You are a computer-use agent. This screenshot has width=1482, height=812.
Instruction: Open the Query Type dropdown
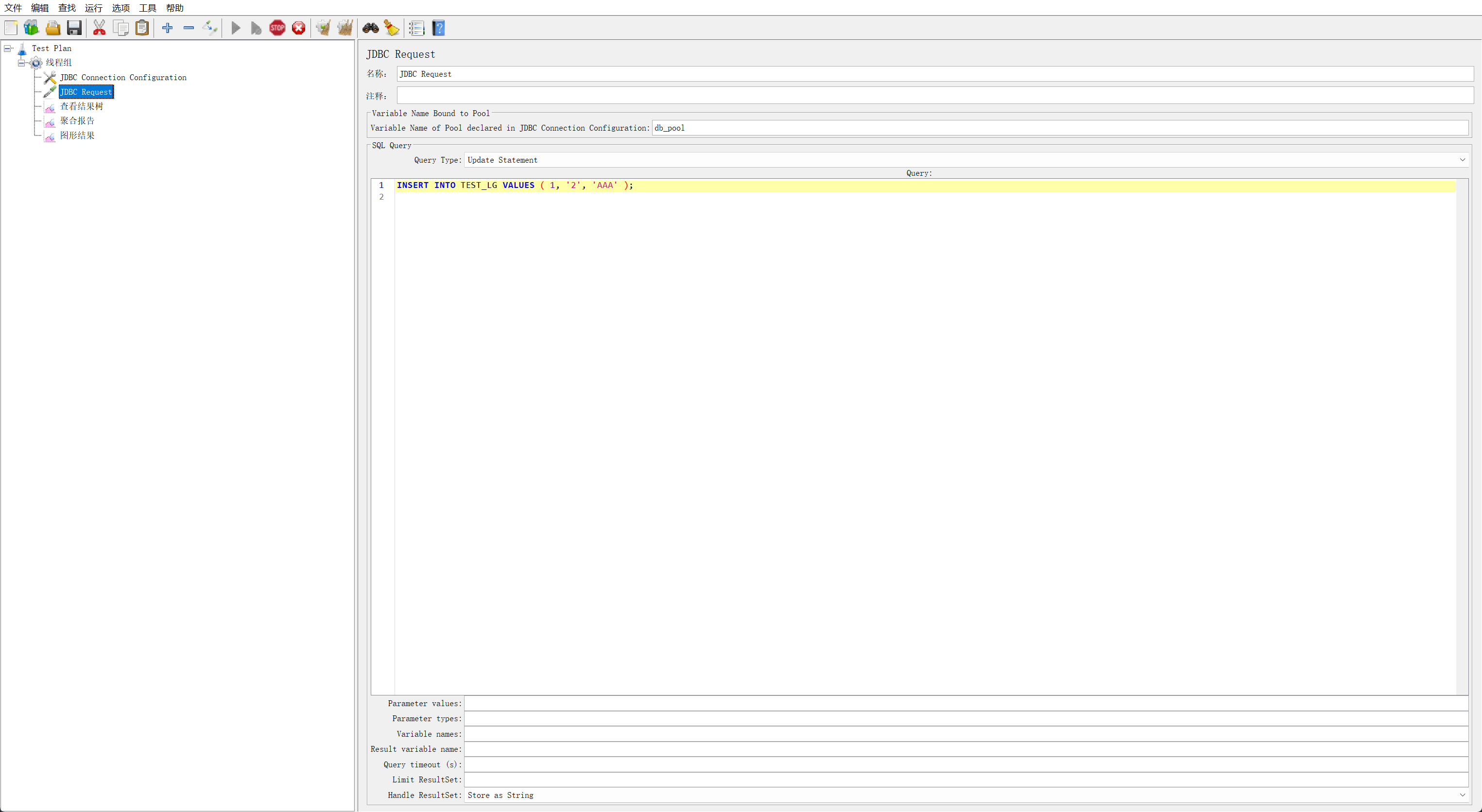(x=1463, y=160)
